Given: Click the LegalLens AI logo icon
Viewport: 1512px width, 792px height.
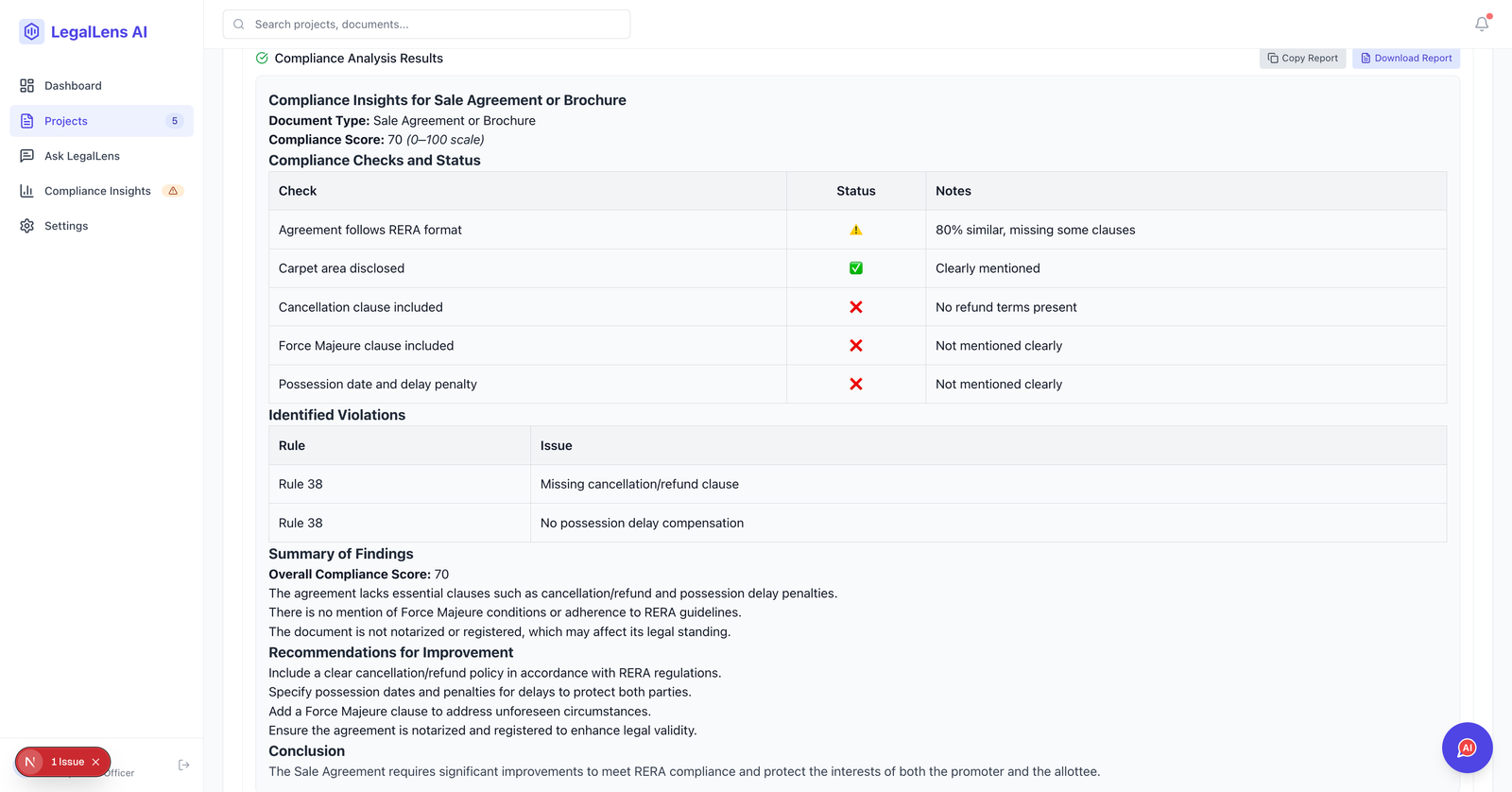Looking at the screenshot, I should [x=31, y=31].
